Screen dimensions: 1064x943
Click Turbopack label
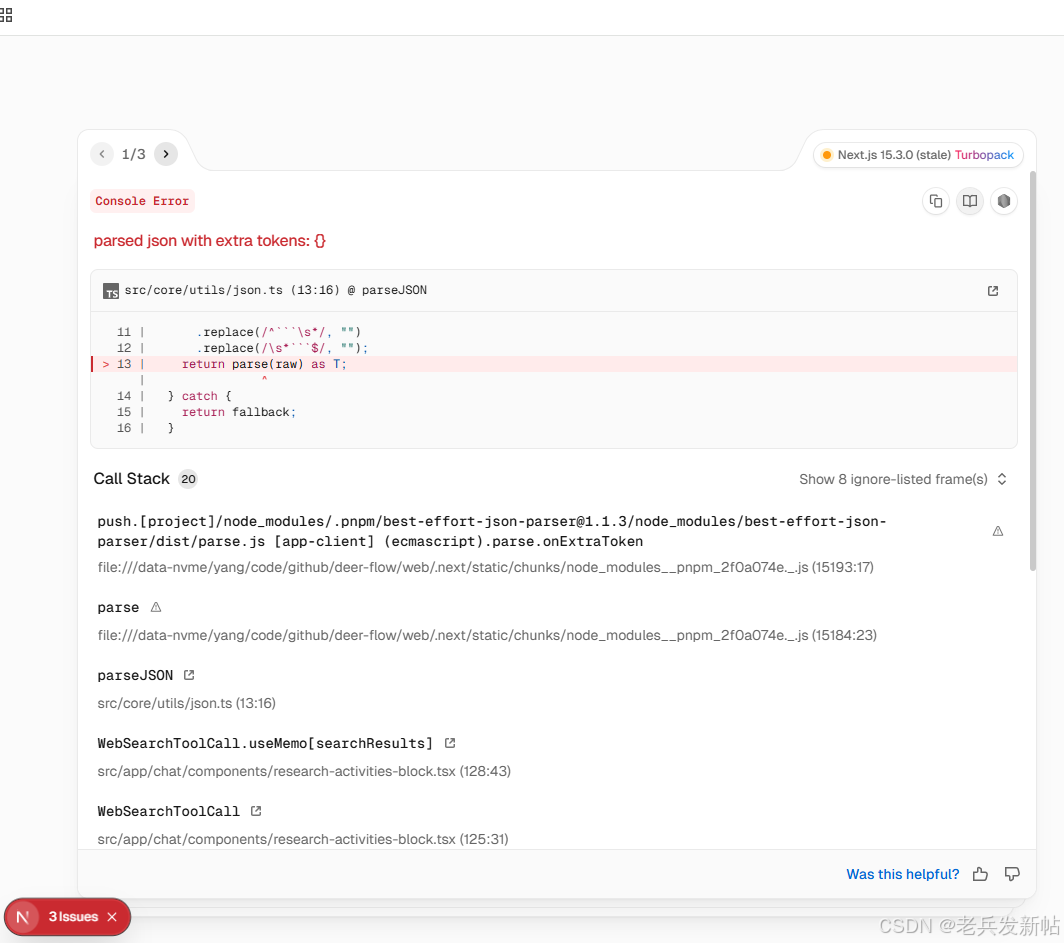[x=984, y=155]
